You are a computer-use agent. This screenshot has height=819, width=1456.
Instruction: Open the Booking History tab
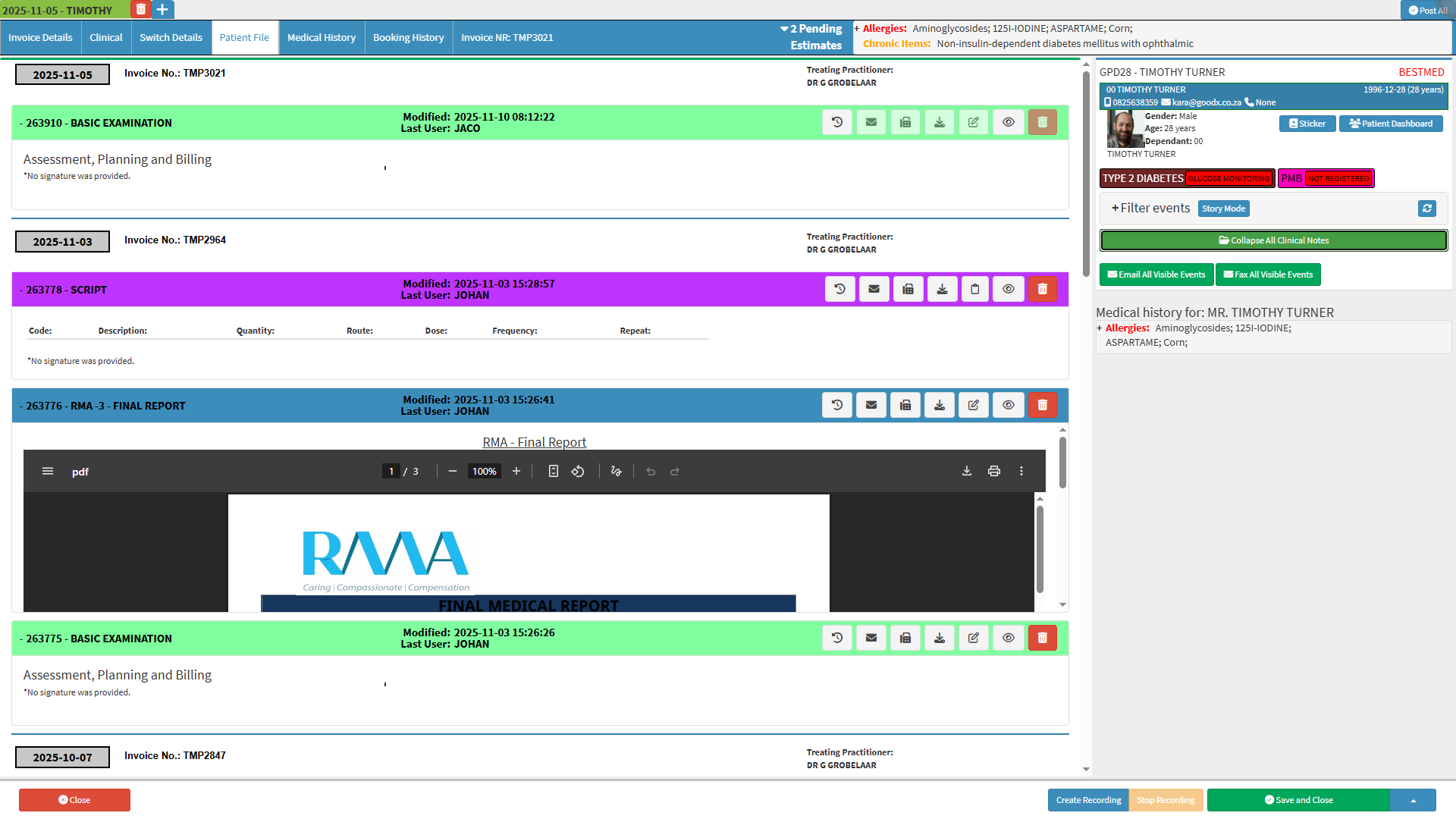tap(408, 37)
